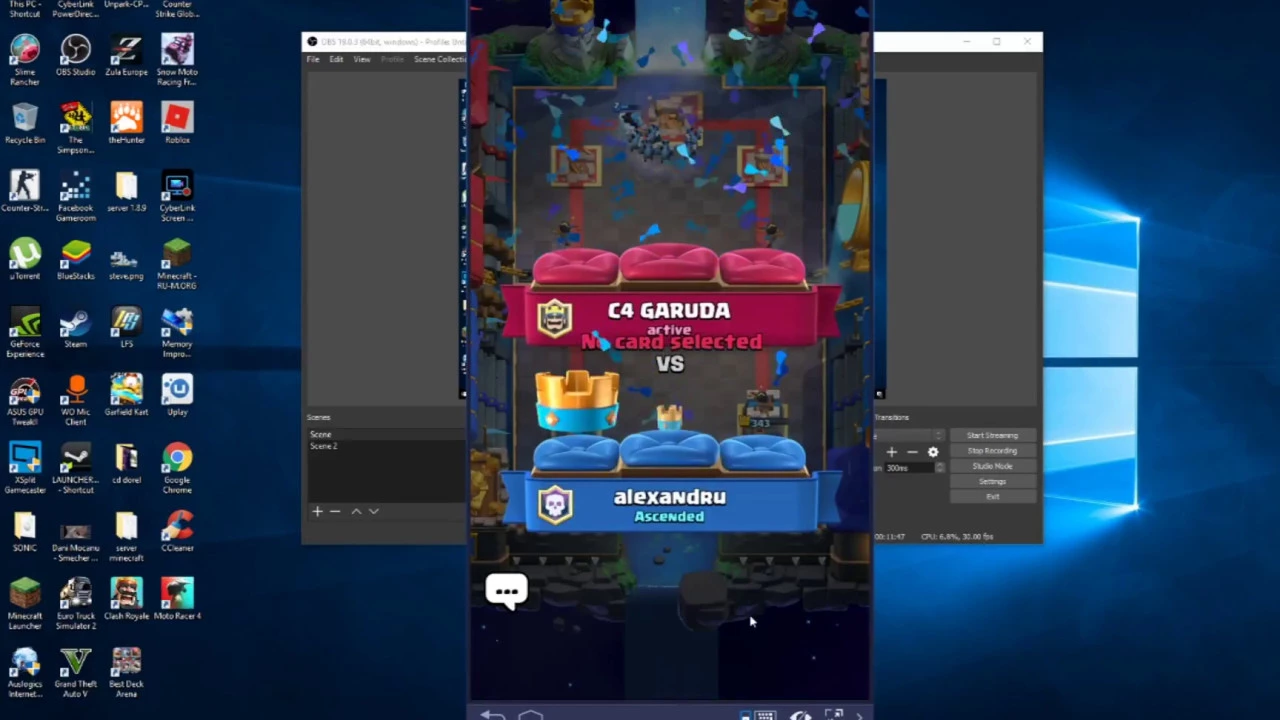Open WO Mic Client desktop shortcut
This screenshot has height=720, width=1280.
76,399
